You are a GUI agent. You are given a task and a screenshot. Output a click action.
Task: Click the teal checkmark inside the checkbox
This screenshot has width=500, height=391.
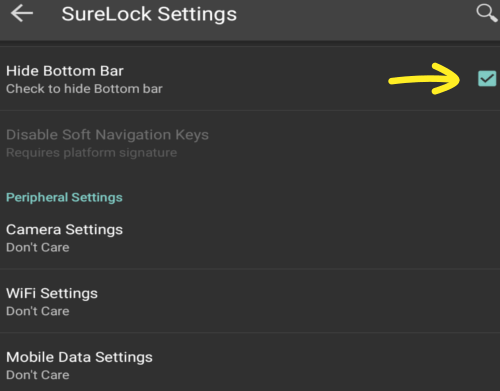tap(487, 79)
